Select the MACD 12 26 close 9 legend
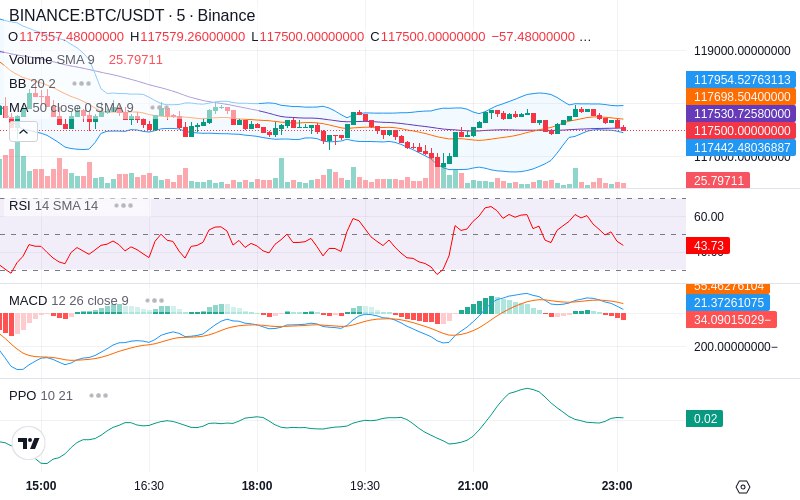 click(x=69, y=301)
